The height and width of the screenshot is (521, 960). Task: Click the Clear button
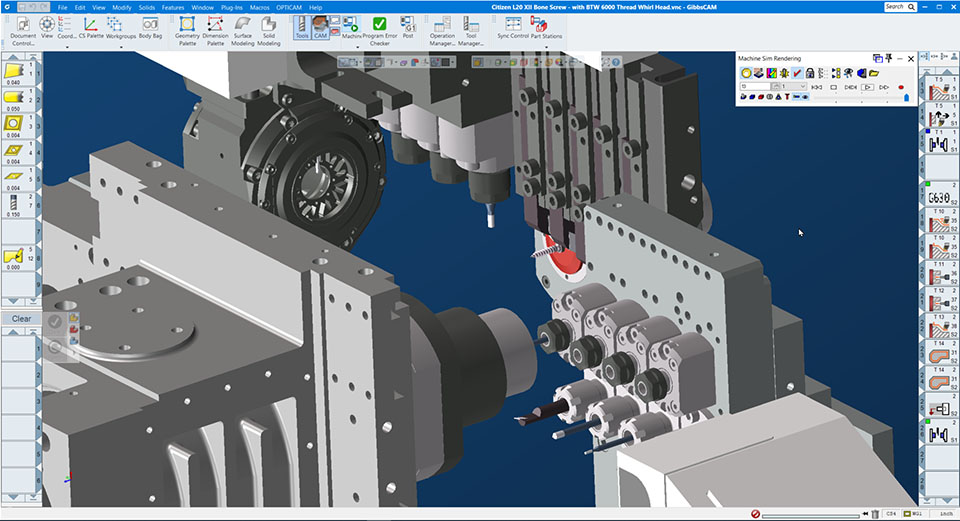(21, 319)
